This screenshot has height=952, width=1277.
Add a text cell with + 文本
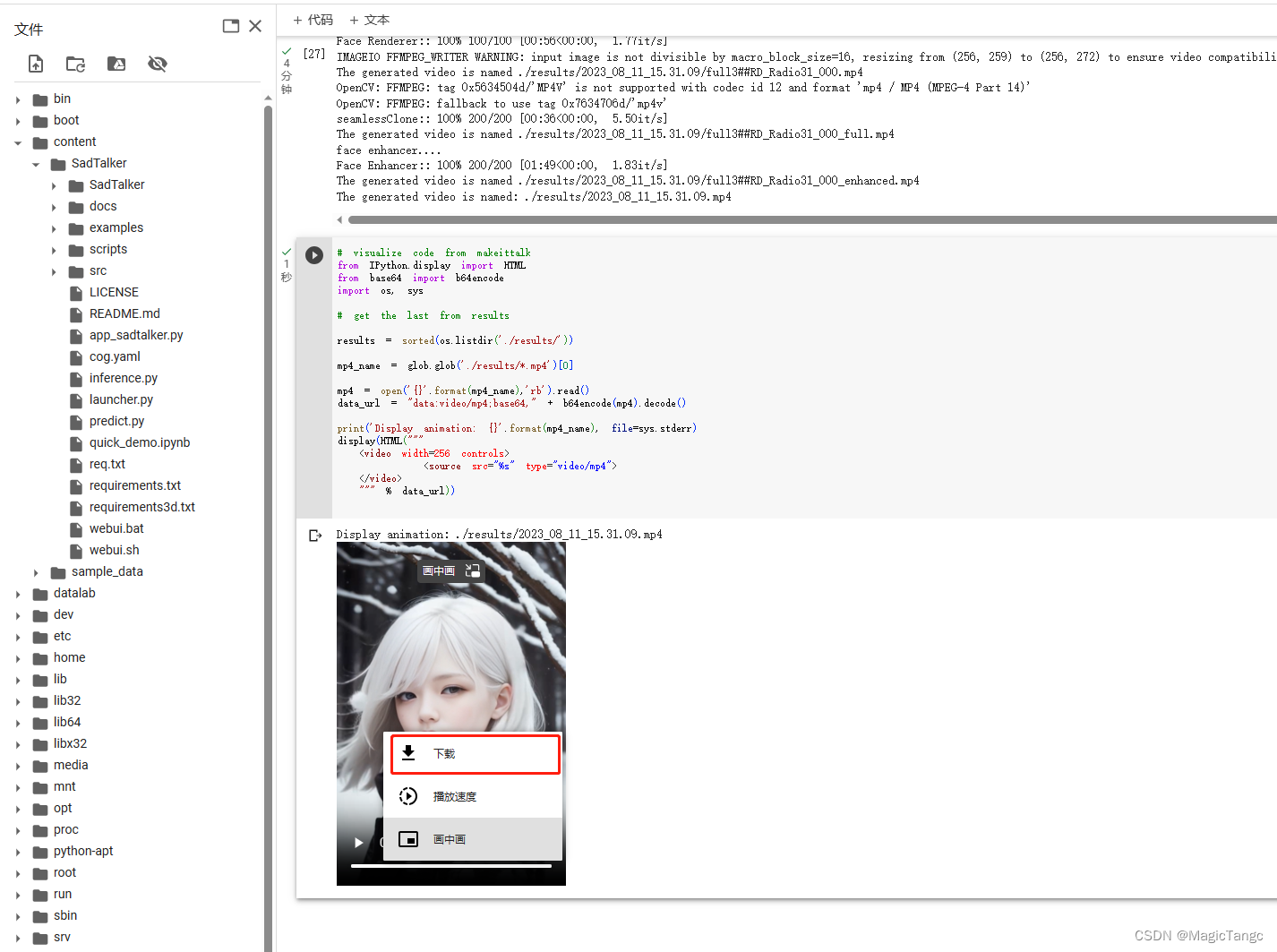pos(369,20)
